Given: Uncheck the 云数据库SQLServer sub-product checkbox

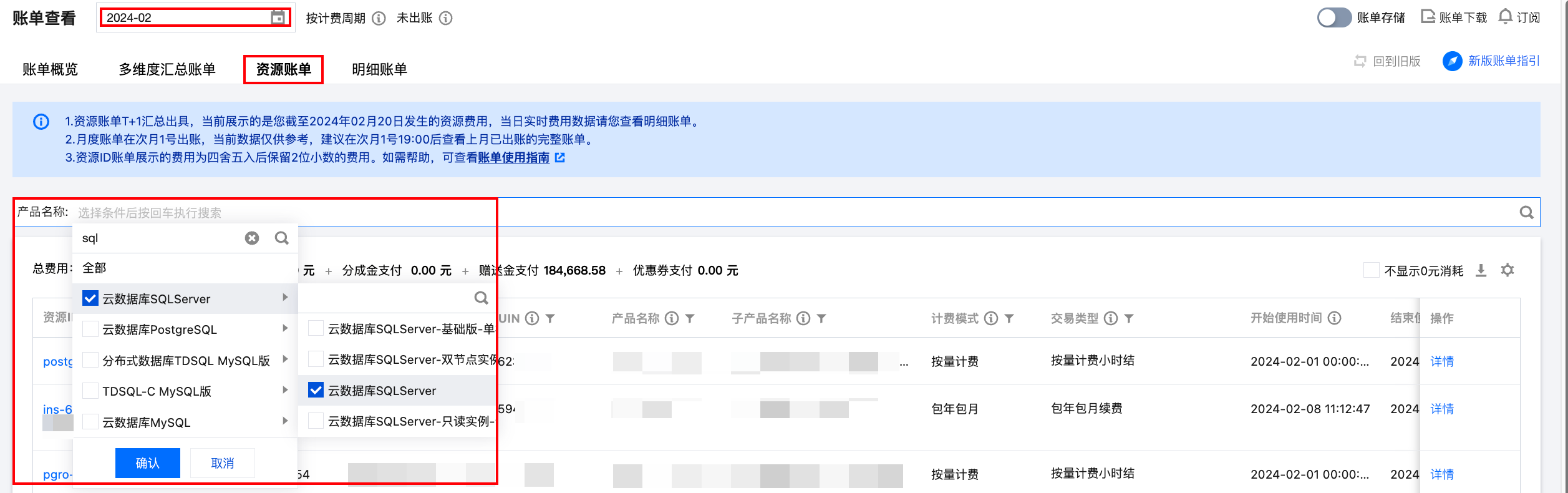Looking at the screenshot, I should pyautogui.click(x=316, y=390).
